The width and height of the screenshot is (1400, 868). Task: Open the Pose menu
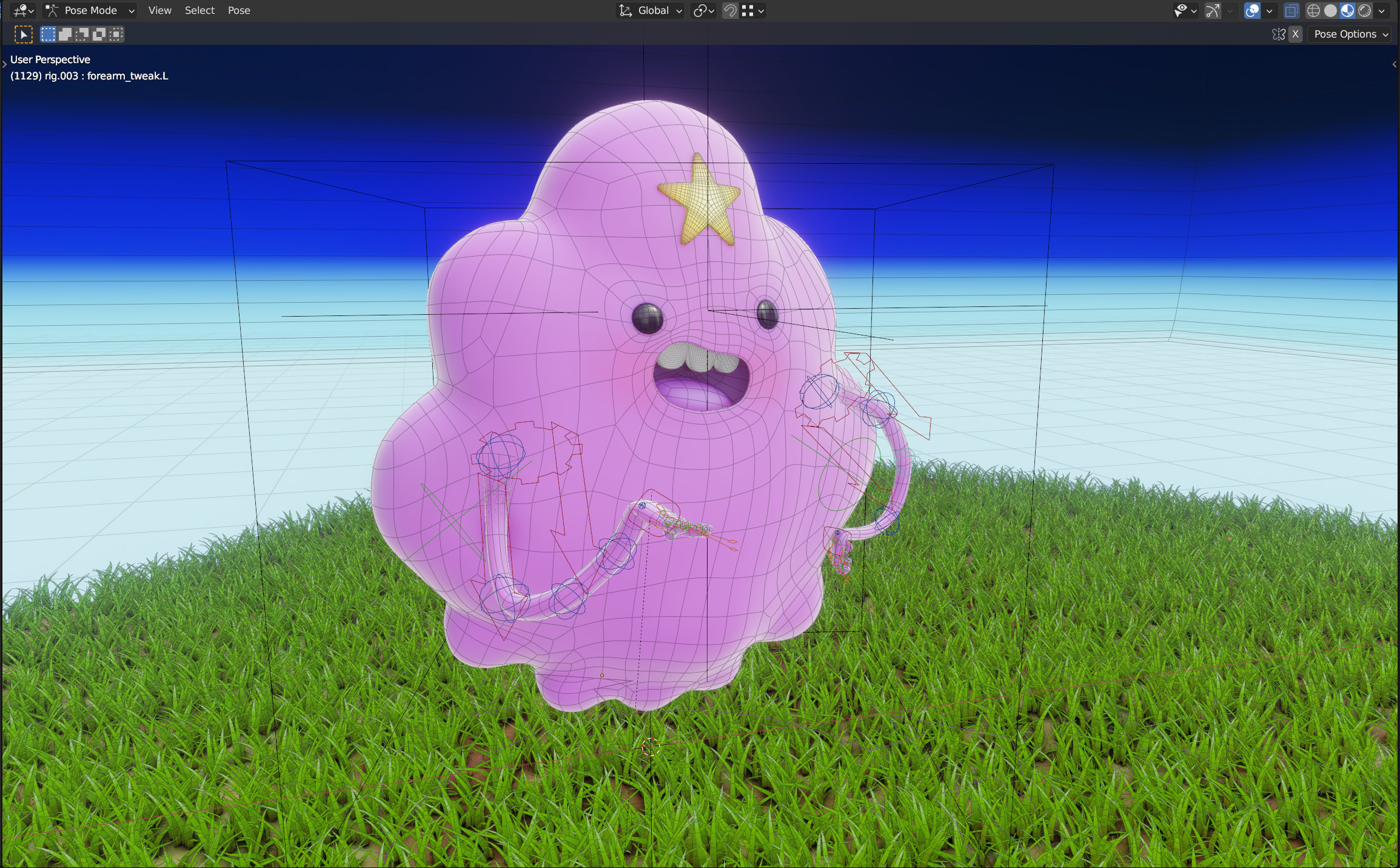(239, 10)
